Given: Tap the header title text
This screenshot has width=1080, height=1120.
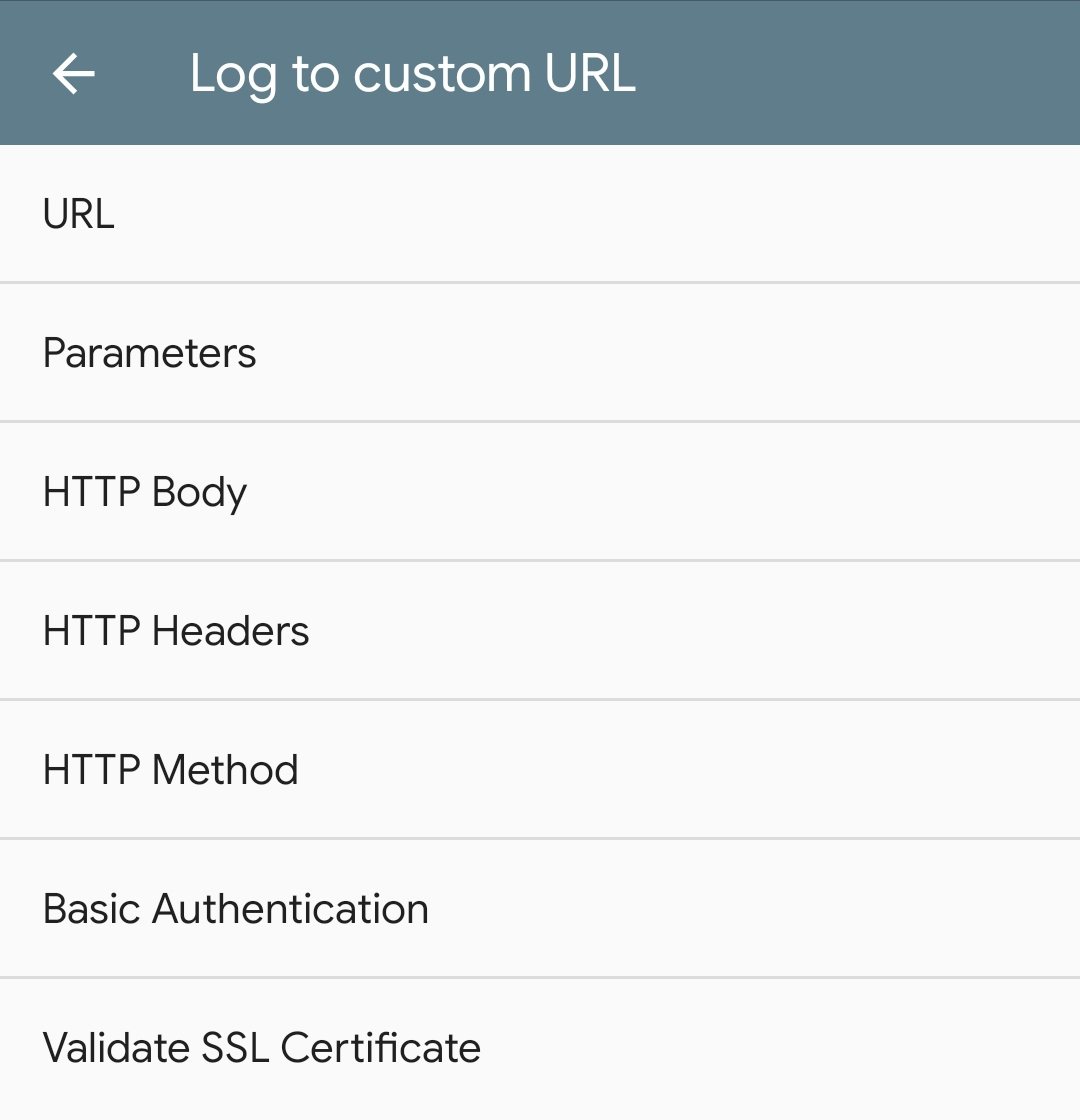Looking at the screenshot, I should coord(412,74).
